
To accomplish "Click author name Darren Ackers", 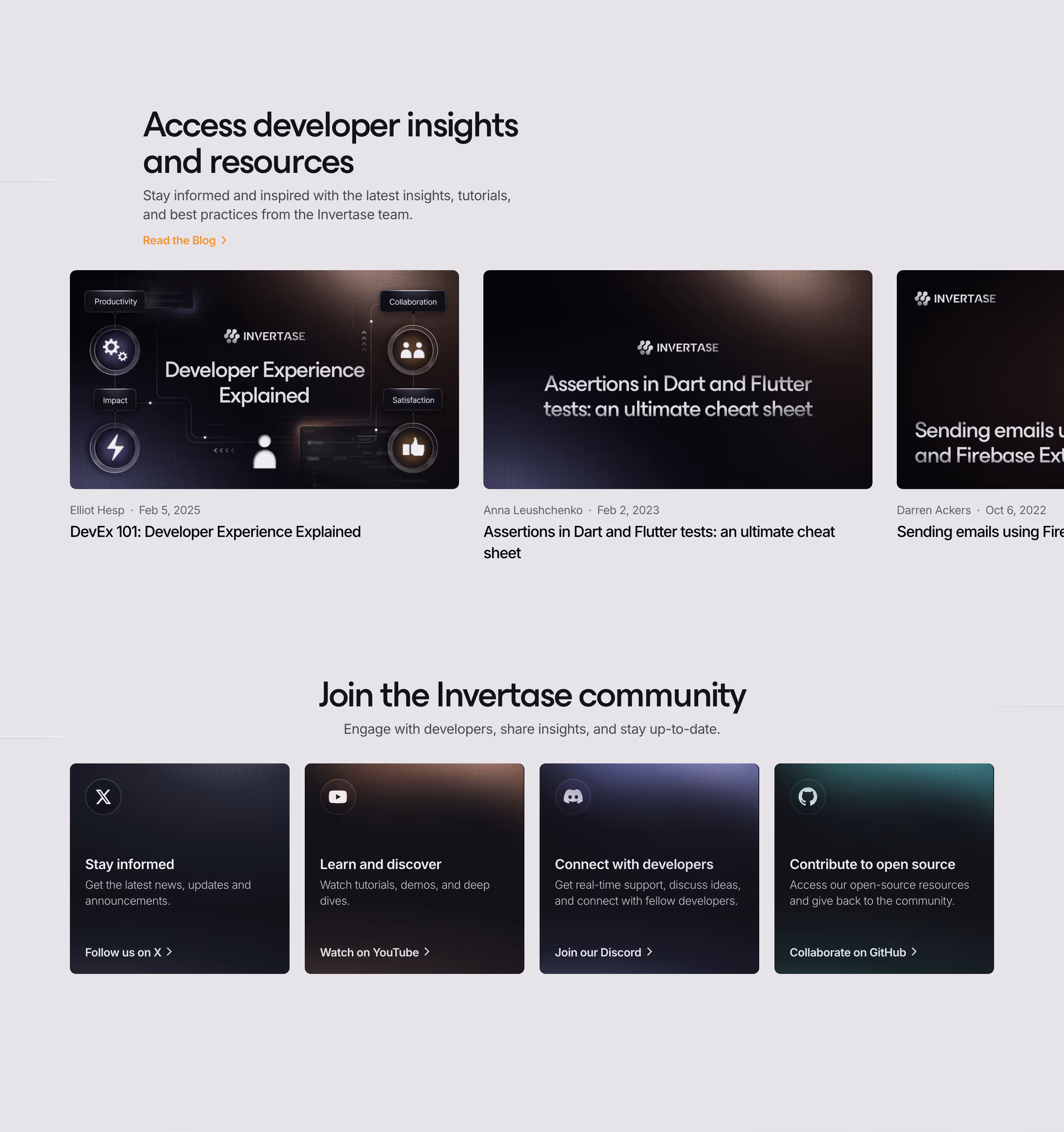I will point(934,510).
